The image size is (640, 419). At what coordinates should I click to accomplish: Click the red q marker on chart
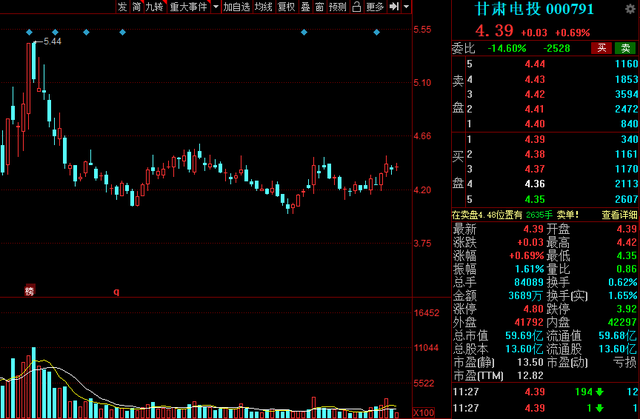pyautogui.click(x=116, y=291)
